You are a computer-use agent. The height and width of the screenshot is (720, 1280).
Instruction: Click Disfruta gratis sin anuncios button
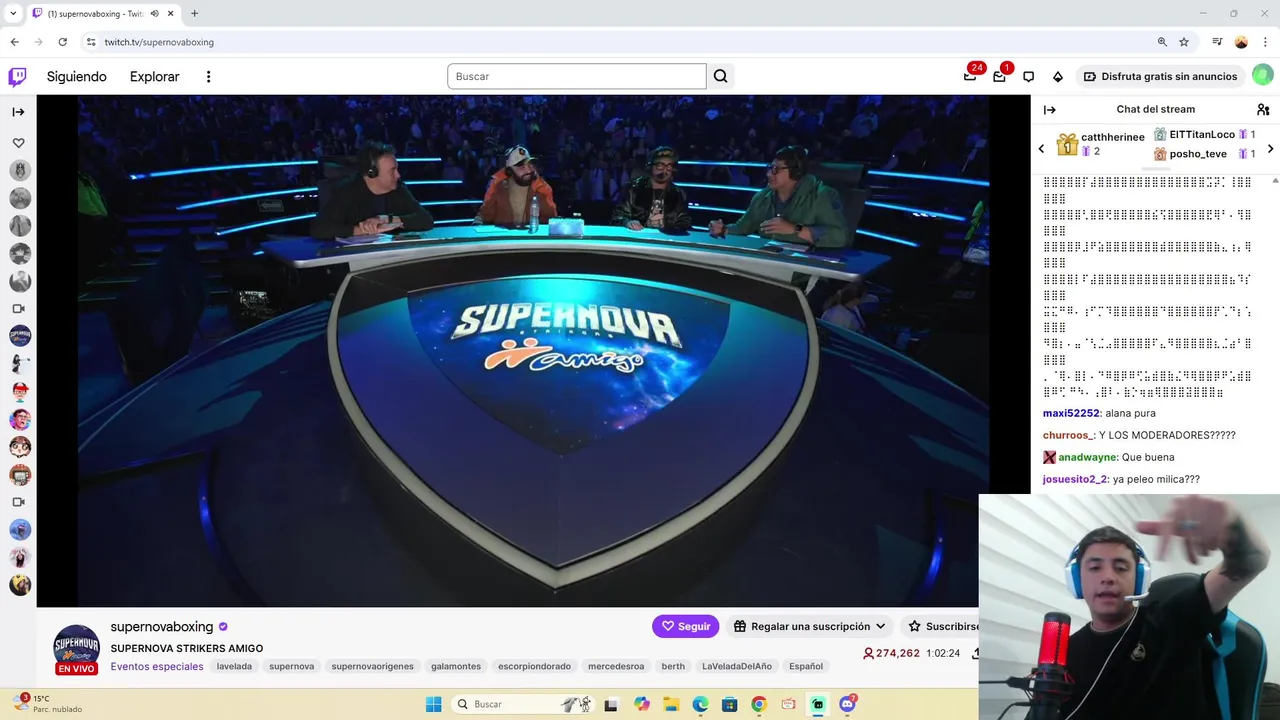click(1160, 76)
